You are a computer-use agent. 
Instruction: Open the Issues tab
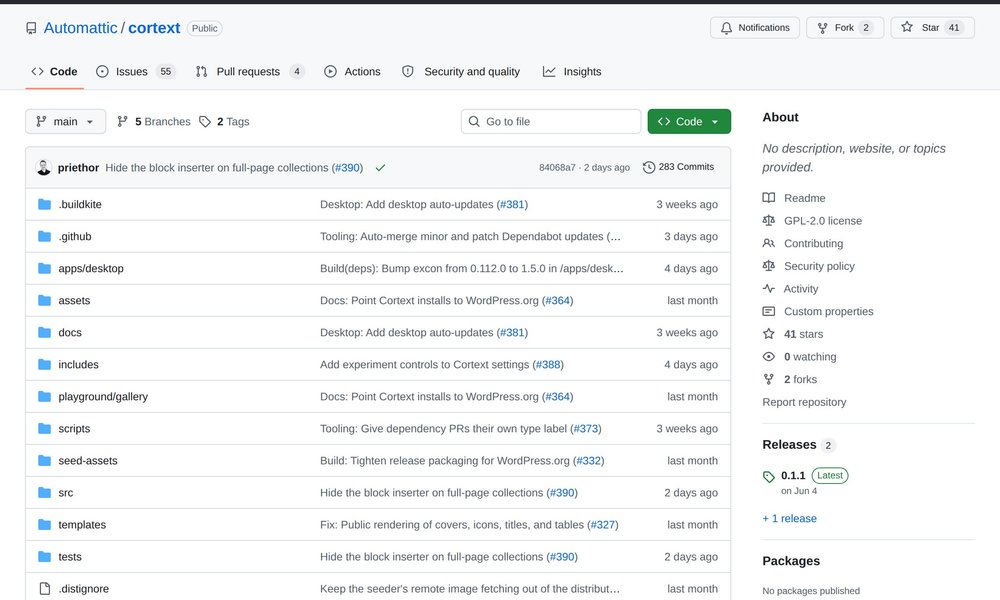135,71
